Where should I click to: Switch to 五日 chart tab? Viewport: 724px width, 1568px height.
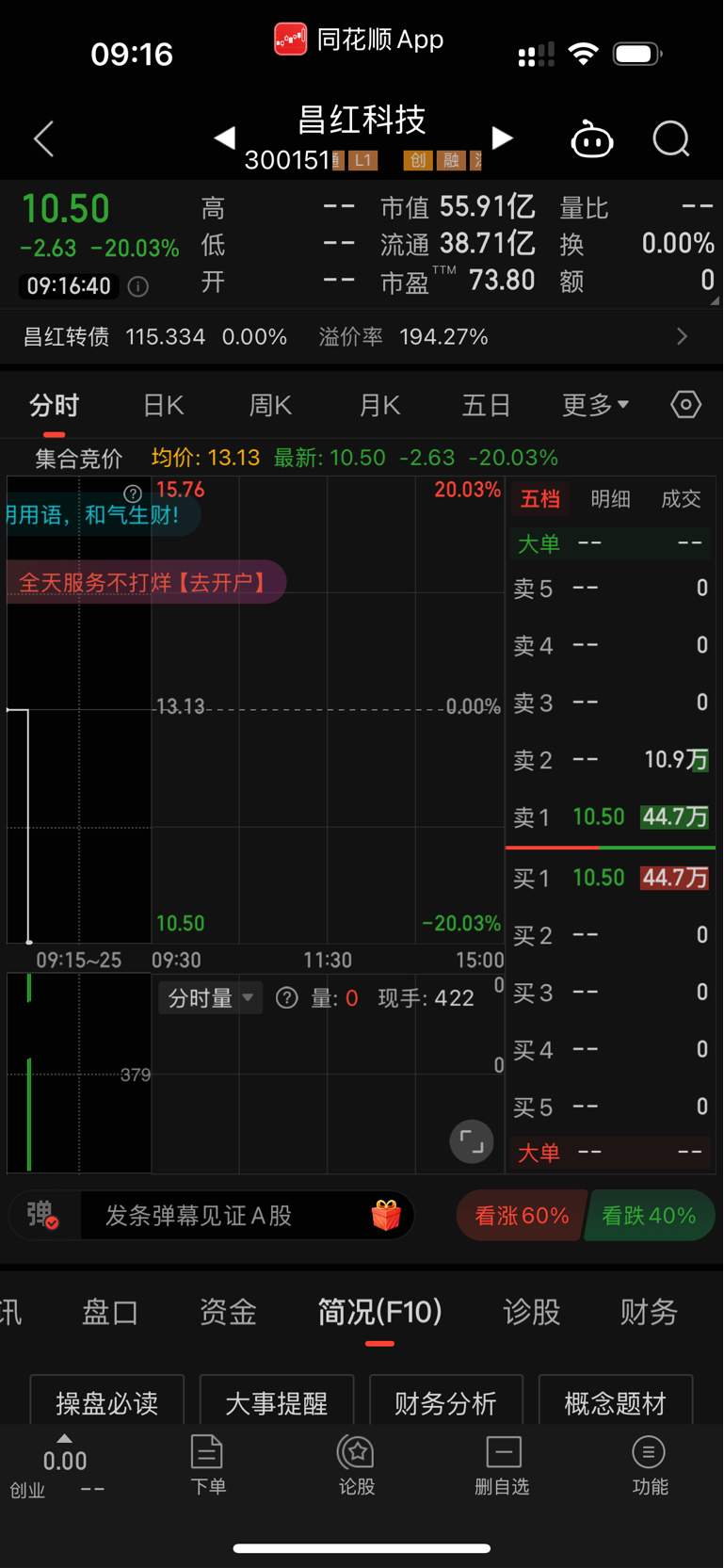(486, 406)
